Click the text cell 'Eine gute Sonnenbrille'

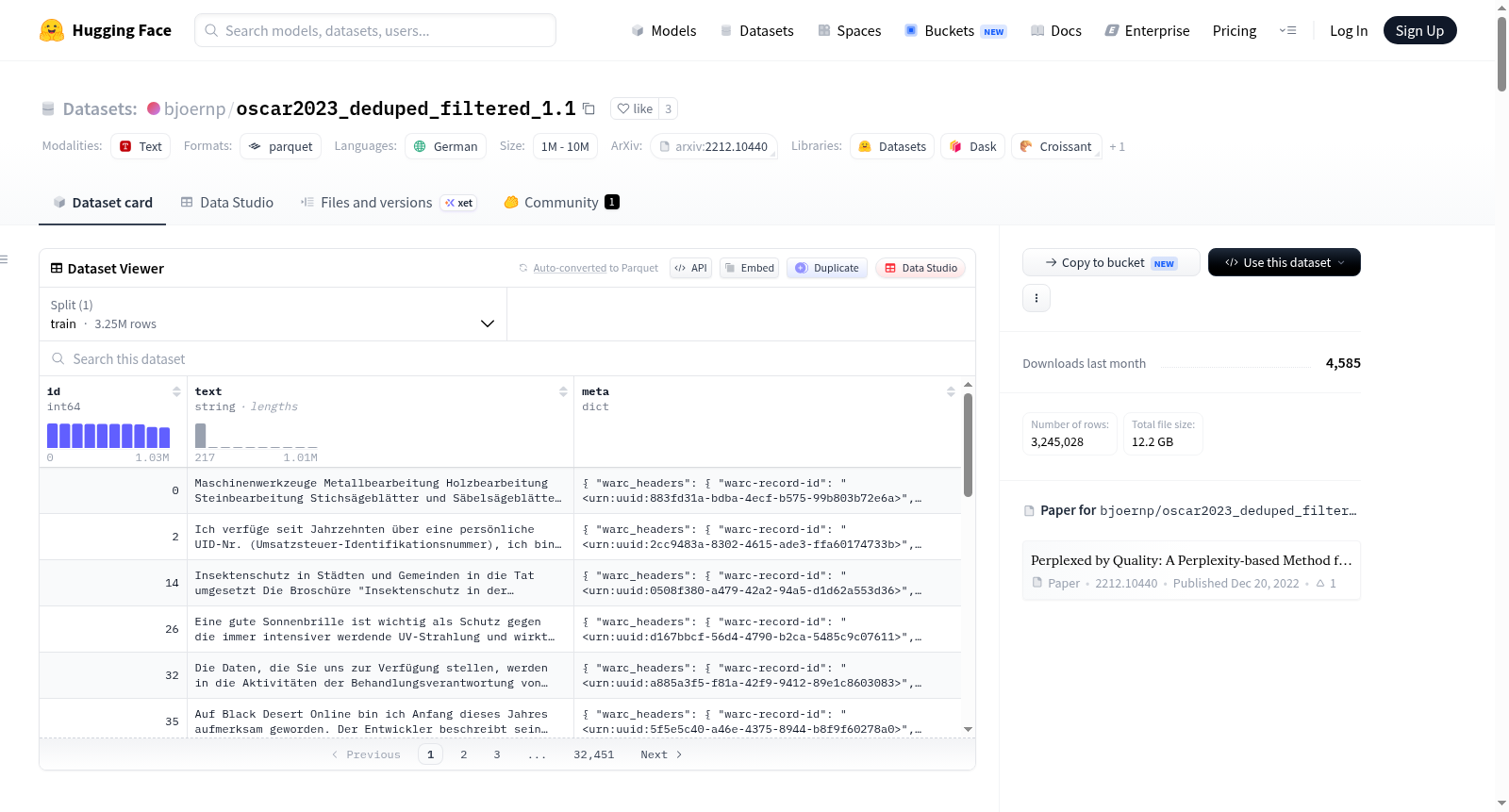click(x=380, y=629)
